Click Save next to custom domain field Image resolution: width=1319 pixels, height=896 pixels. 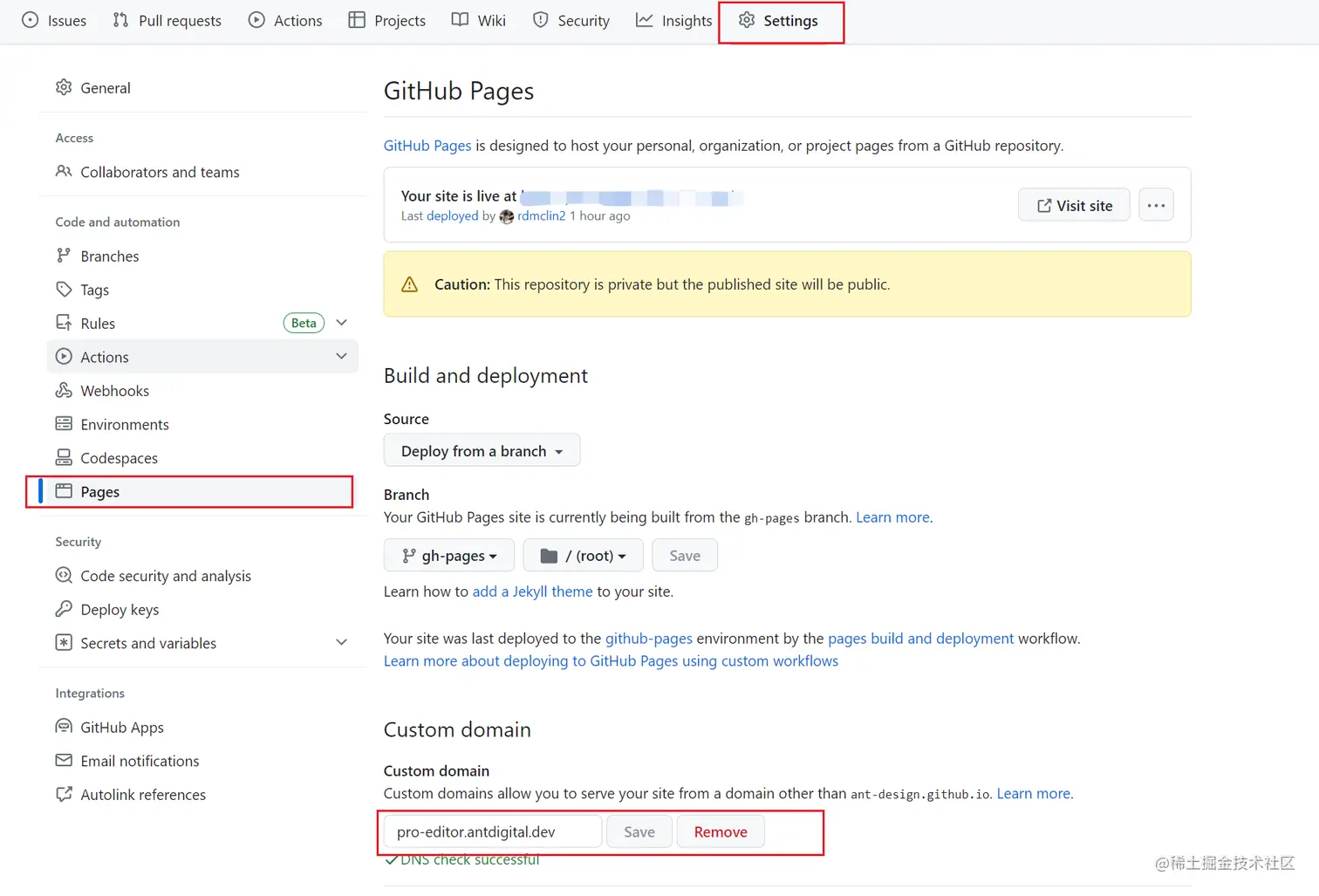coord(639,831)
